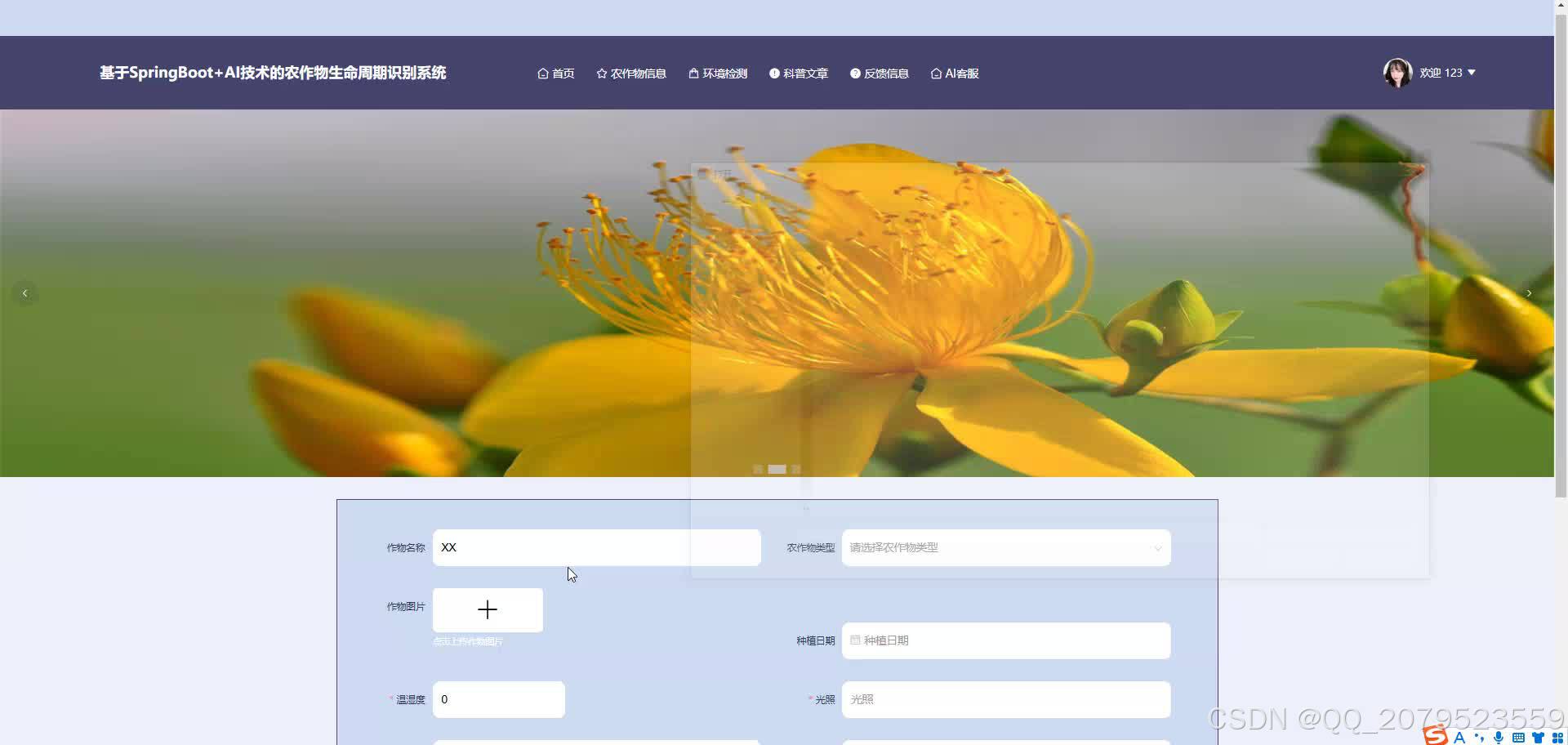1568x745 pixels.
Task: Go to the 首页 menu item
Action: (556, 73)
